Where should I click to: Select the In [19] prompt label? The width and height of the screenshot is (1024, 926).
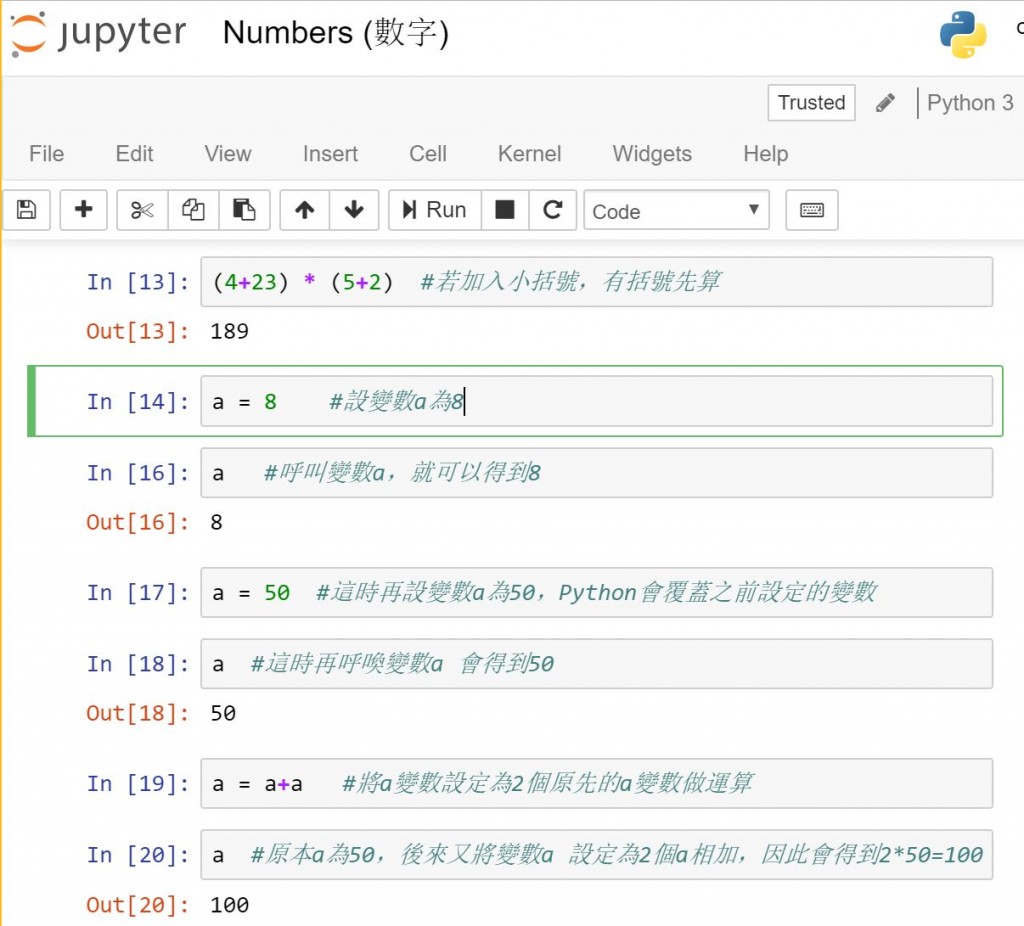tap(138, 784)
